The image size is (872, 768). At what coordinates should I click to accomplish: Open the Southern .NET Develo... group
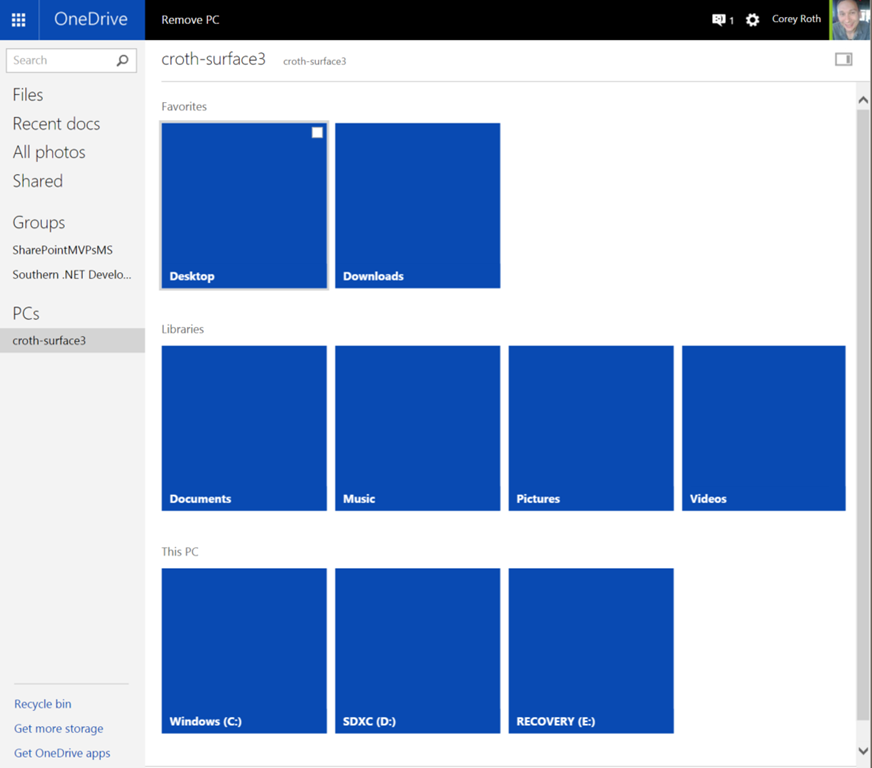click(72, 275)
